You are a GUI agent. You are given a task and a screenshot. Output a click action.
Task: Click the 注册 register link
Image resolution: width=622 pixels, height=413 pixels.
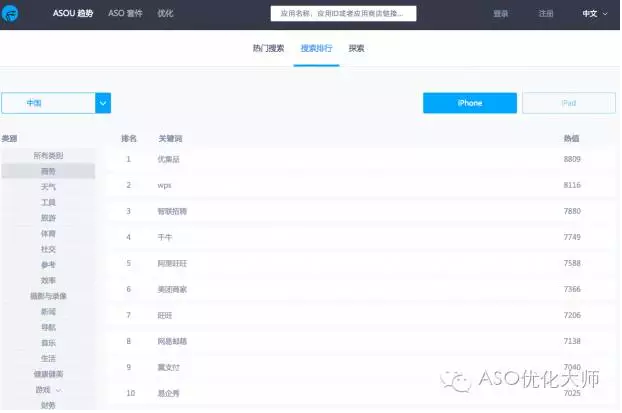546,14
